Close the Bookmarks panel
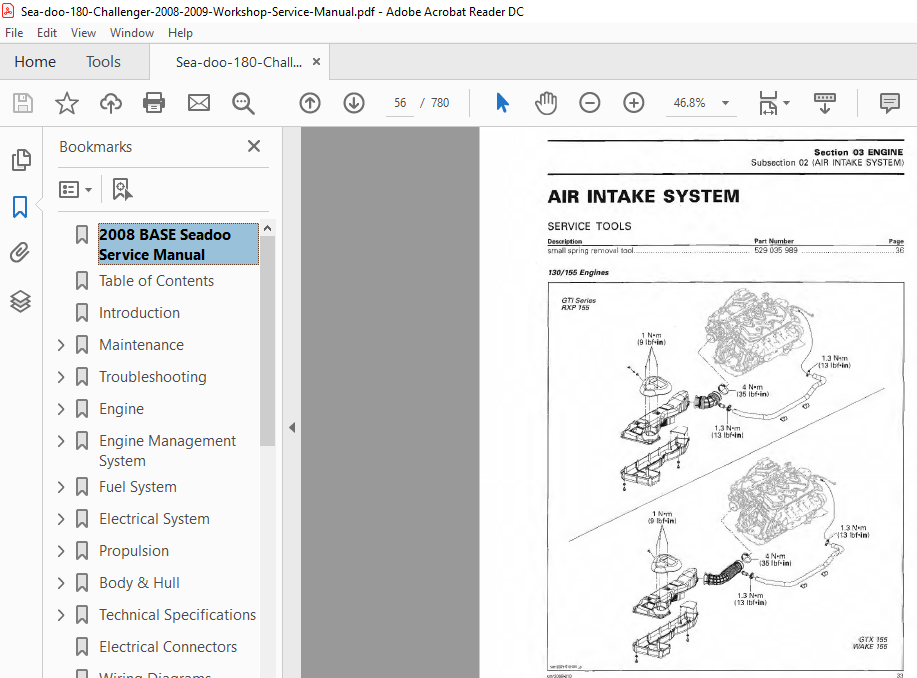917x678 pixels. click(254, 146)
